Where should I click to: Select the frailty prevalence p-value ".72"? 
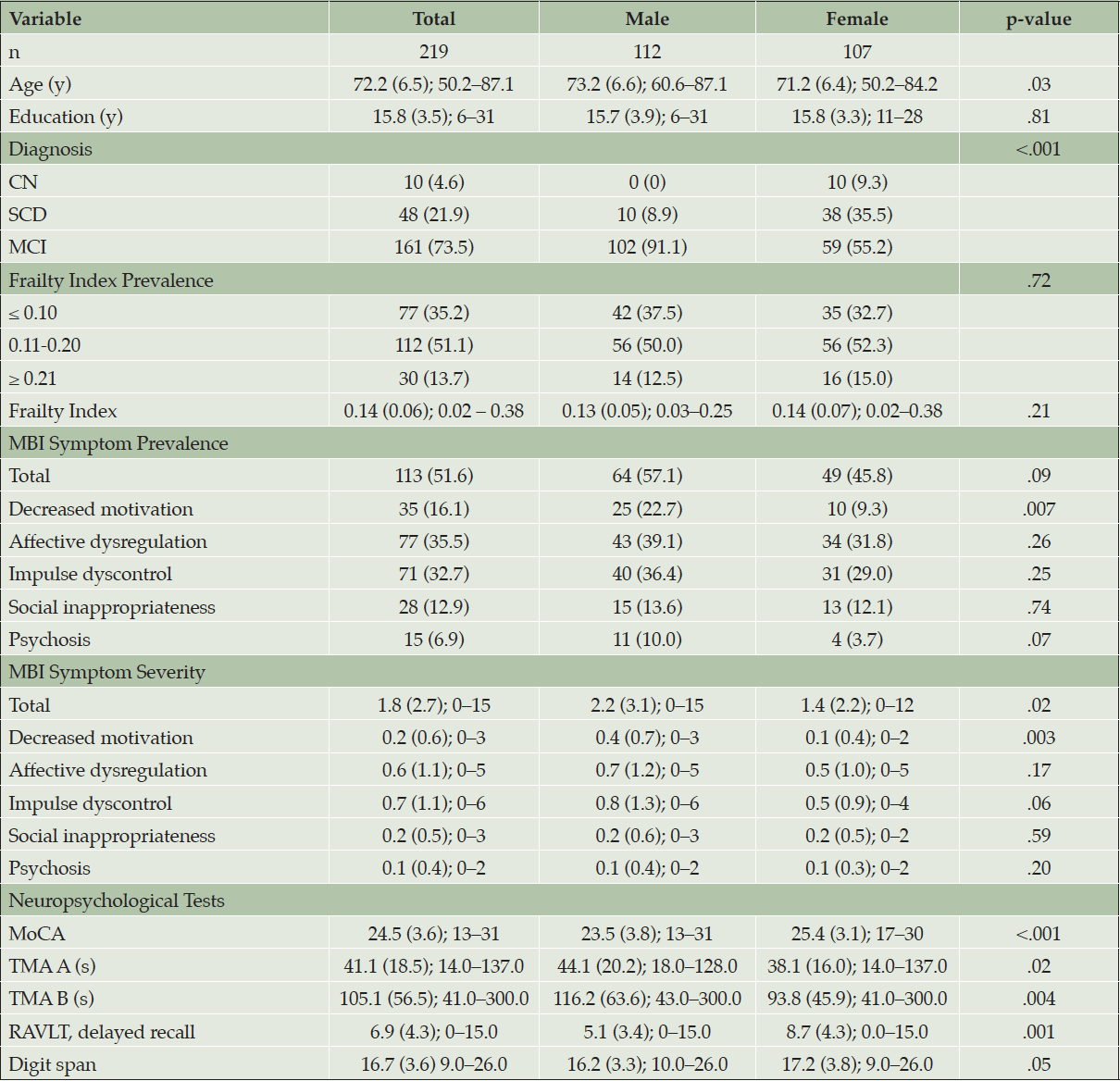(1039, 280)
